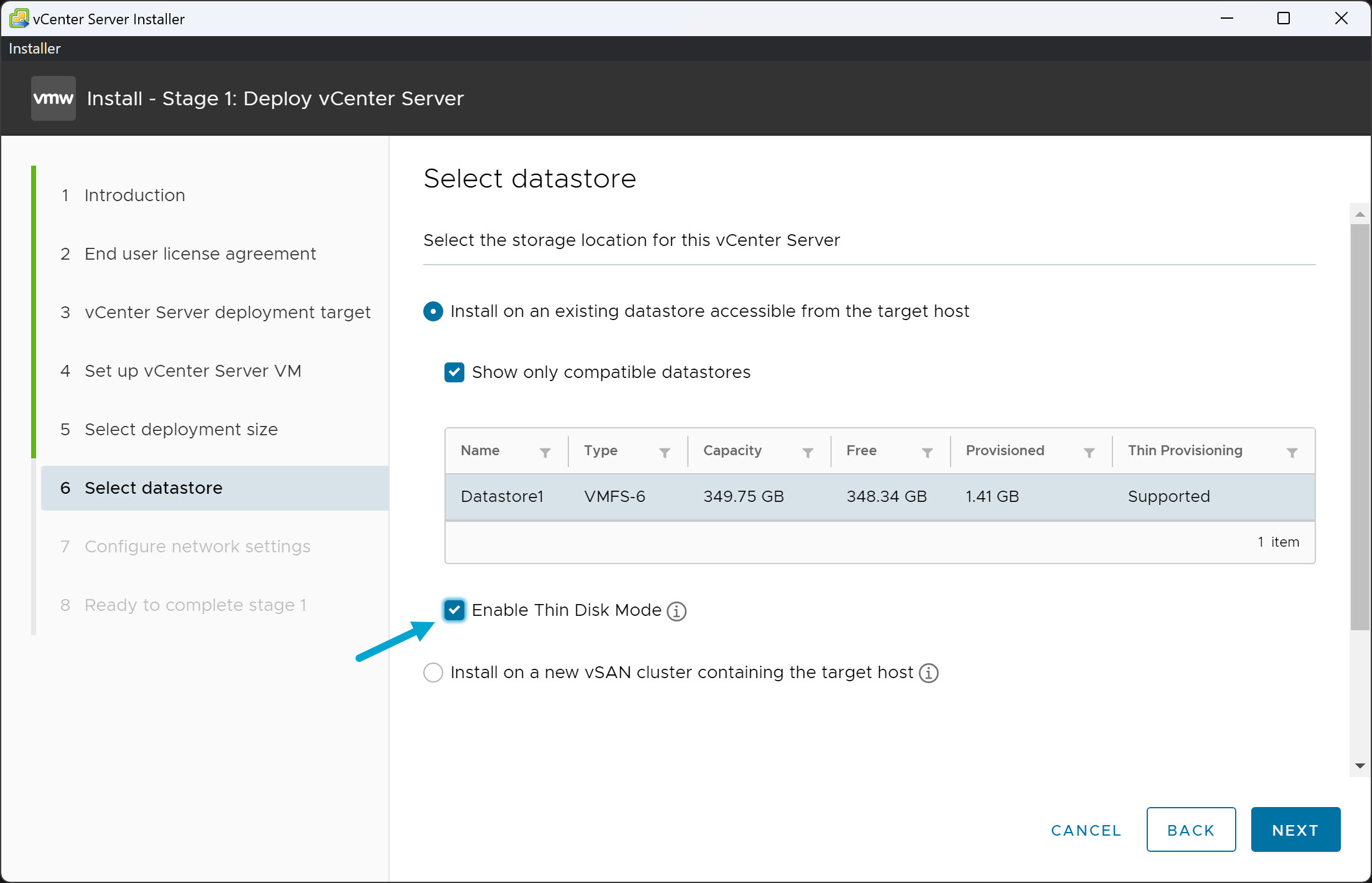This screenshot has height=883, width=1372.
Task: Click the BACK button
Action: pos(1191,829)
